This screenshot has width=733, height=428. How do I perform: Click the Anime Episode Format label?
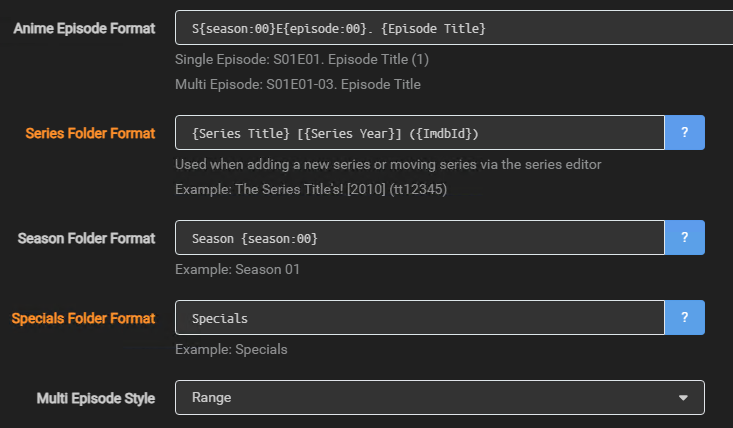click(84, 28)
